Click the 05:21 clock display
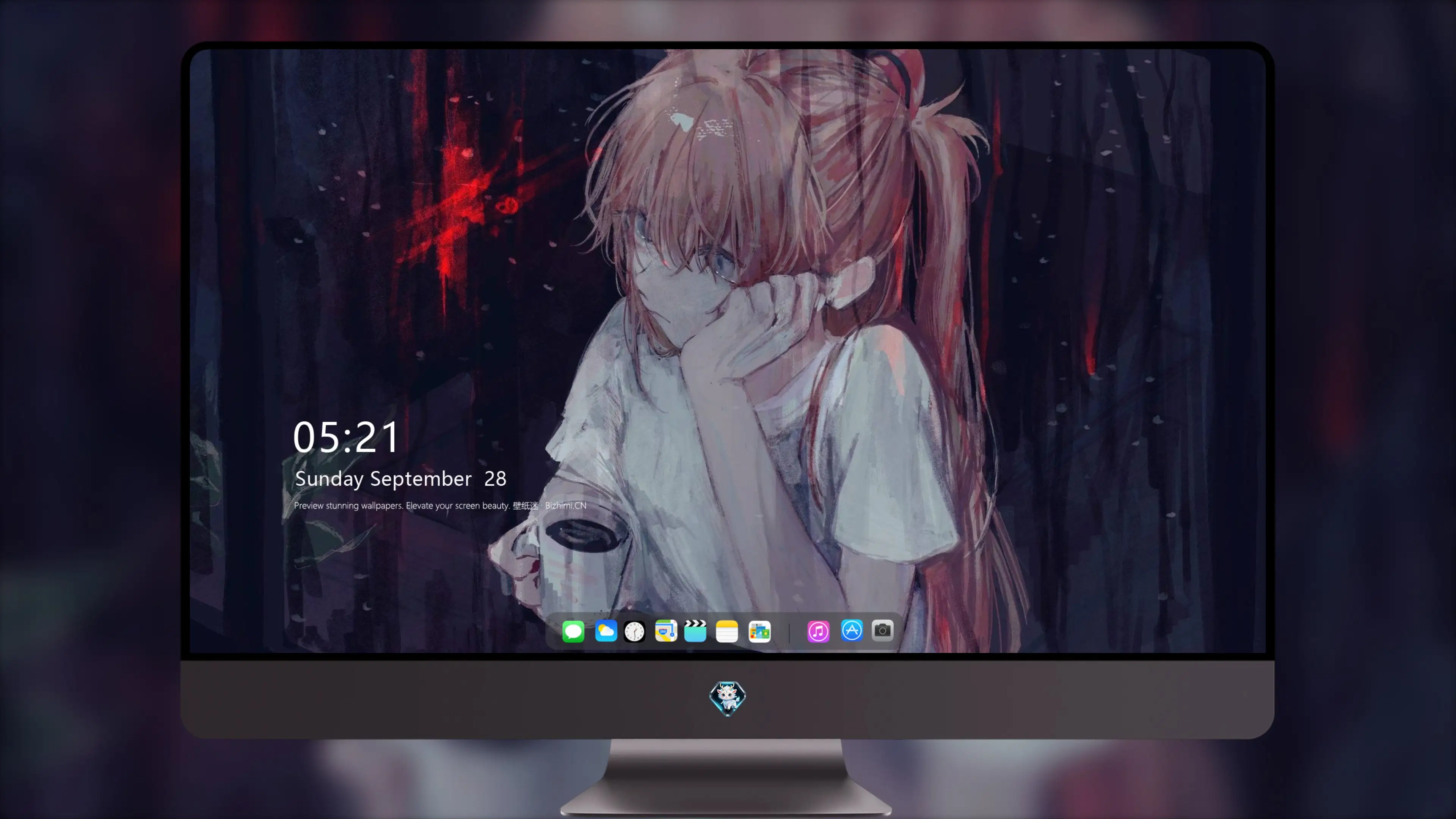Image resolution: width=1456 pixels, height=819 pixels. (x=346, y=438)
